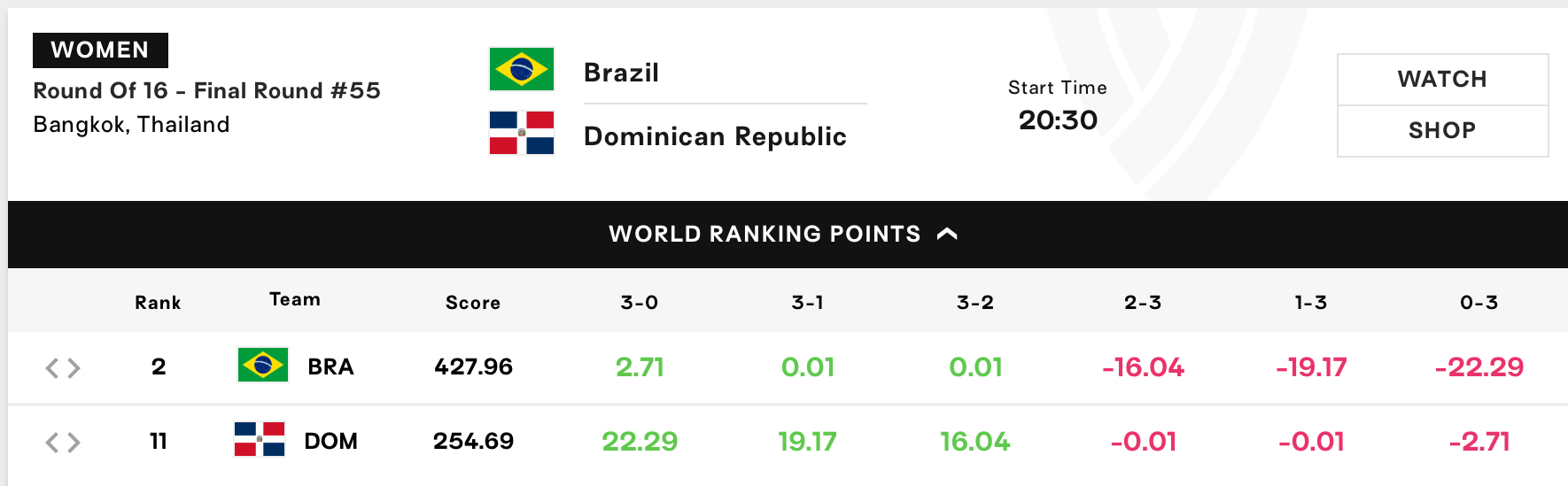The height and width of the screenshot is (486, 1568).
Task: Click the Score column header
Action: [473, 303]
